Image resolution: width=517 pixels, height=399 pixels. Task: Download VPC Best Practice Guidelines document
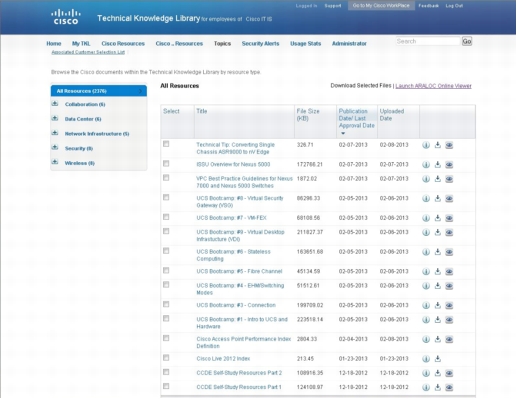(x=438, y=179)
